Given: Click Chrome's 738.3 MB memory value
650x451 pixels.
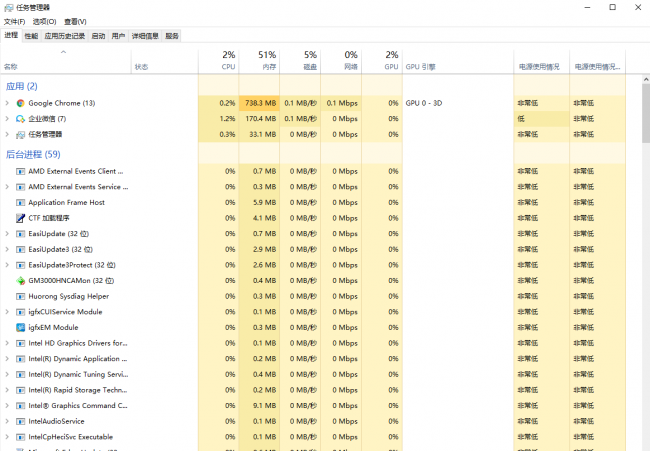Looking at the screenshot, I should (260, 103).
